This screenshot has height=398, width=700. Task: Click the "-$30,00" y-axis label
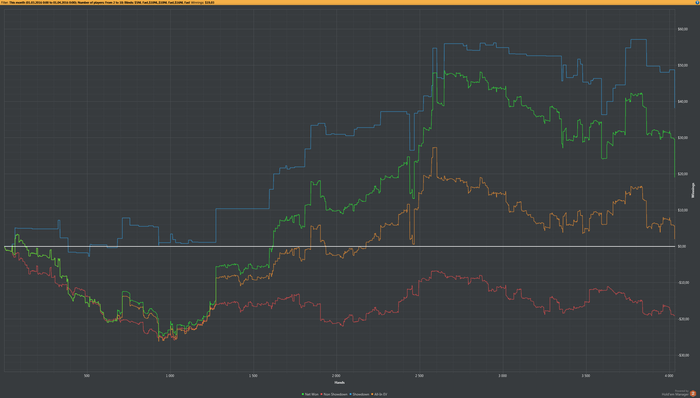[683, 355]
